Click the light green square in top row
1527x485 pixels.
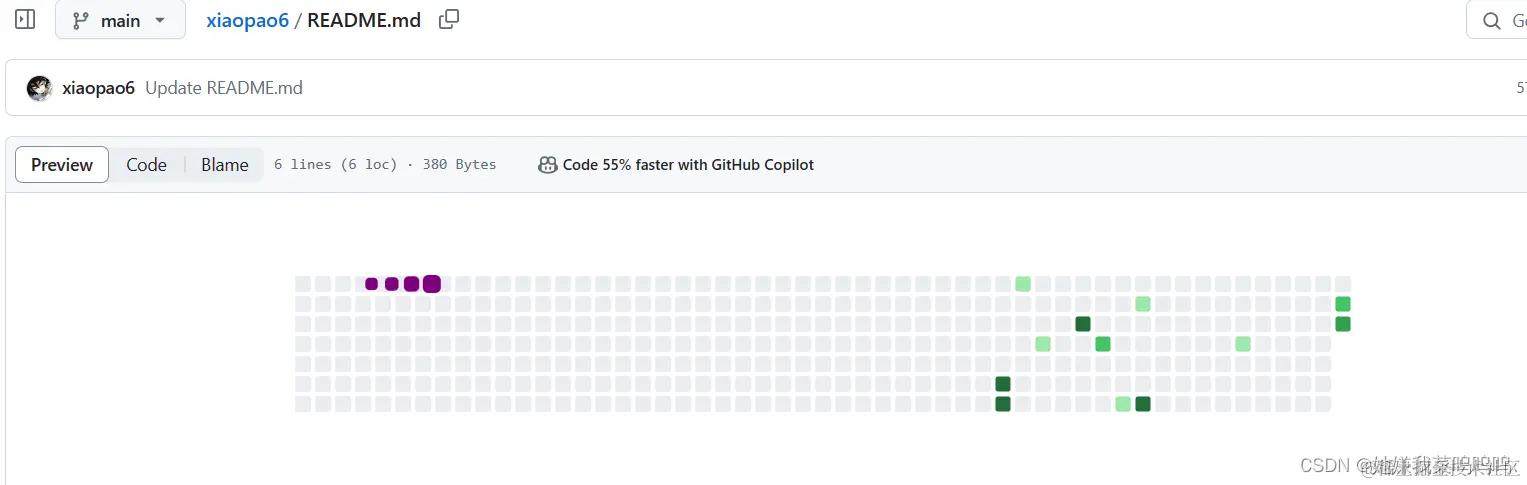click(x=1023, y=284)
